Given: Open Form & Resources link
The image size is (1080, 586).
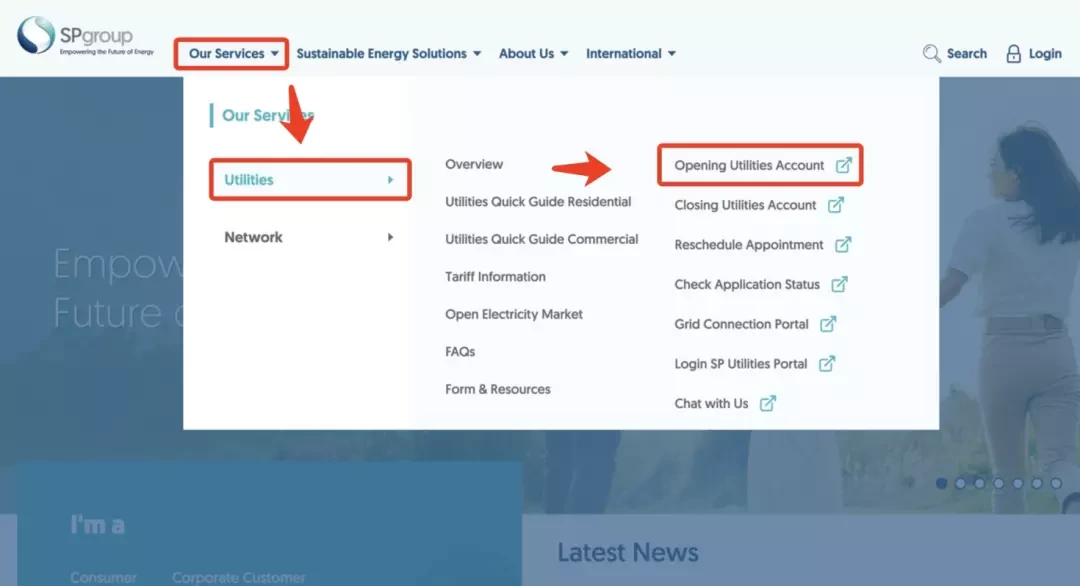Looking at the screenshot, I should pyautogui.click(x=498, y=389).
